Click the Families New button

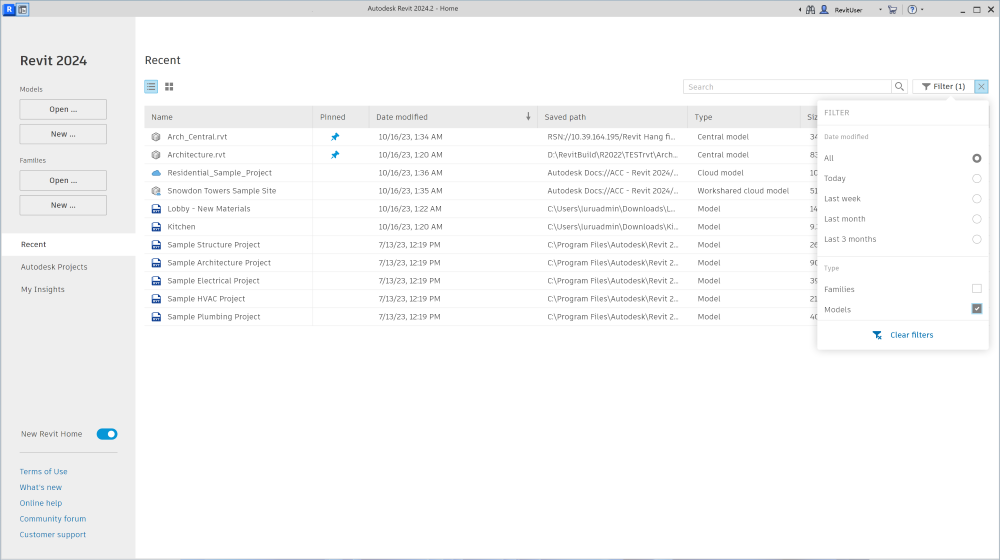[x=63, y=205]
